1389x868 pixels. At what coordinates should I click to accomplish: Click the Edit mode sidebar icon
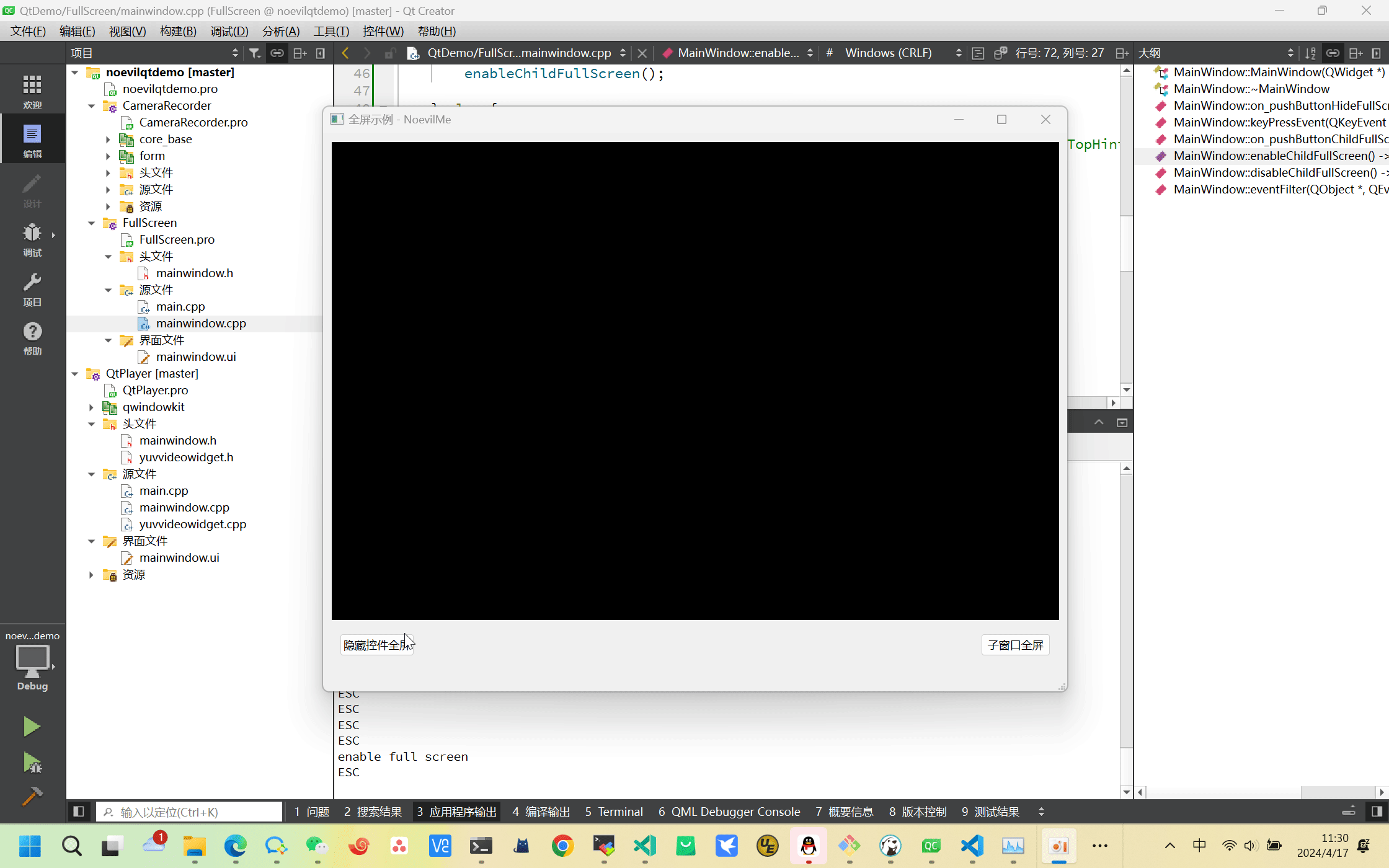33,140
